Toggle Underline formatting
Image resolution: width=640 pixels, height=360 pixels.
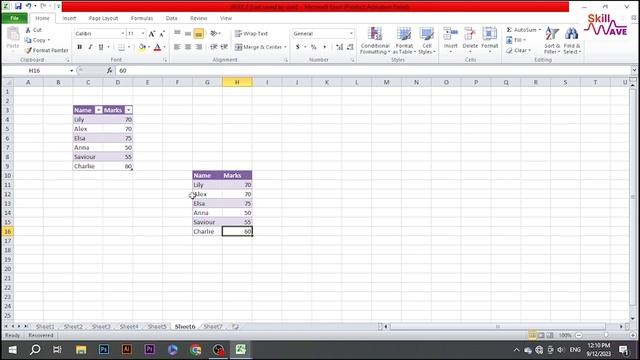101,47
